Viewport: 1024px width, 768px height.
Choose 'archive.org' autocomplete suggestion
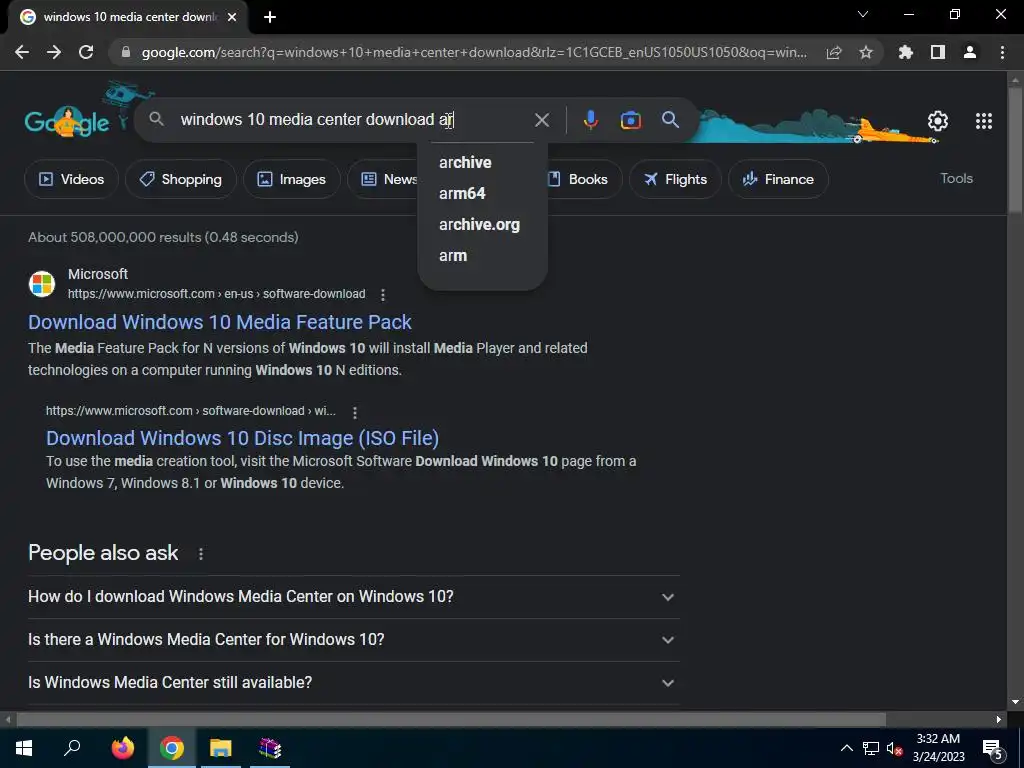click(482, 225)
